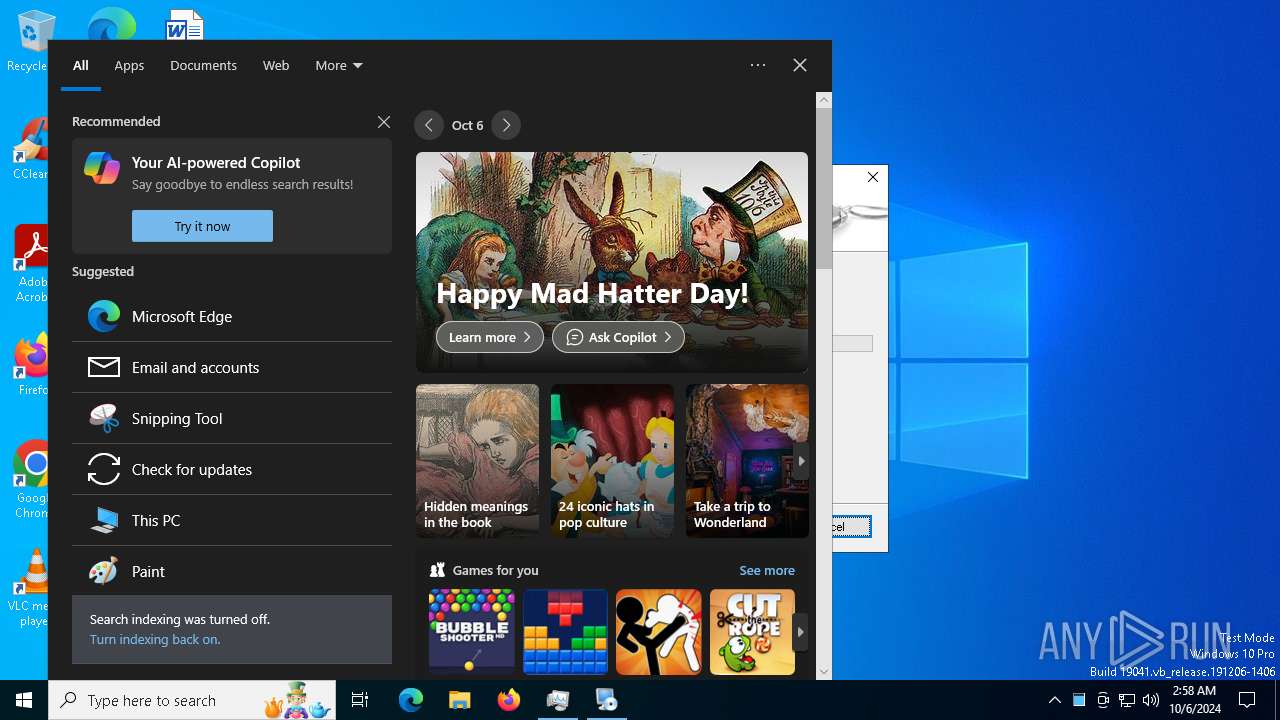The image size is (1280, 720).
Task: Open Bubble Shooter HD game tile
Action: tap(471, 631)
